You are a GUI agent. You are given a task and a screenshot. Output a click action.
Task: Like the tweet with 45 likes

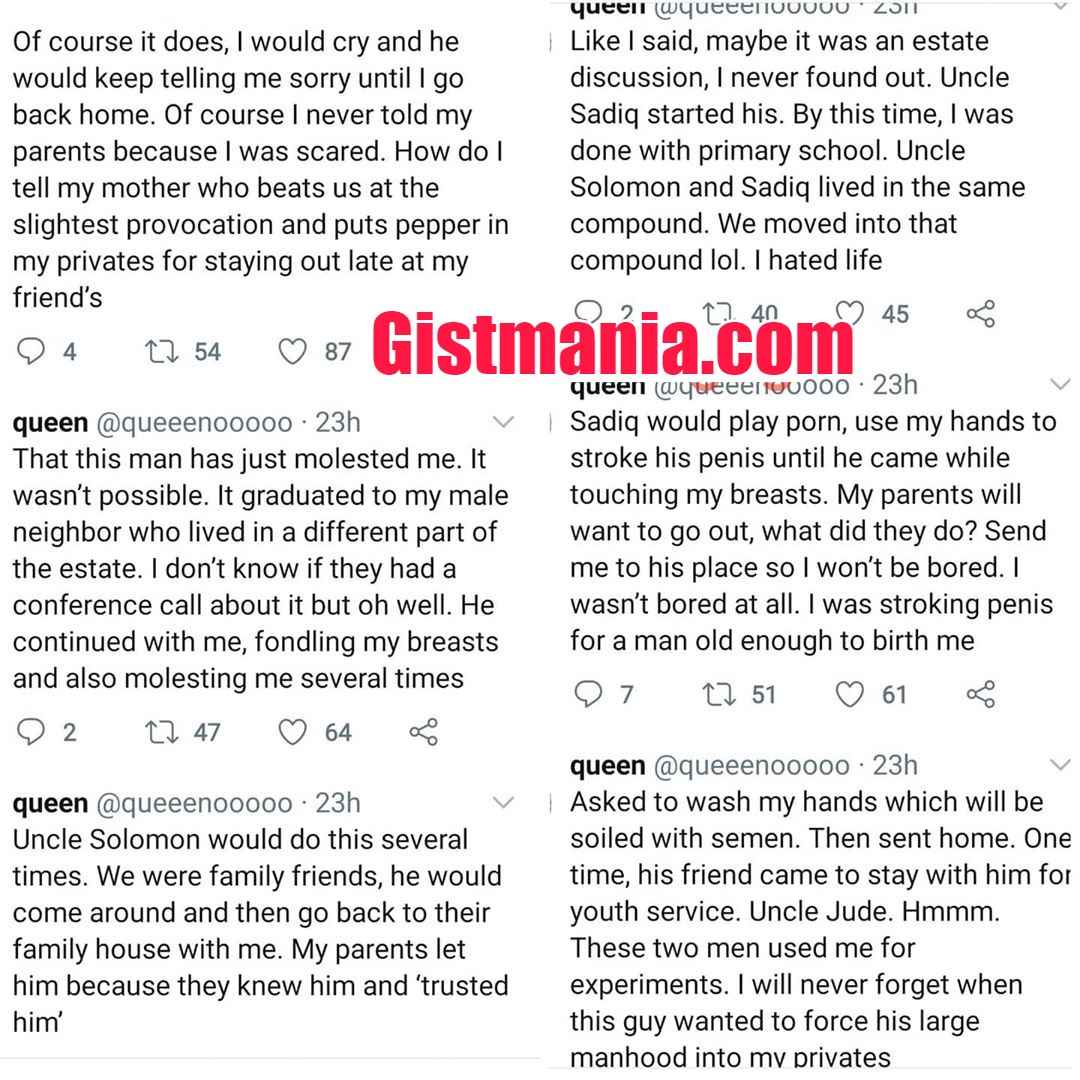pos(849,313)
